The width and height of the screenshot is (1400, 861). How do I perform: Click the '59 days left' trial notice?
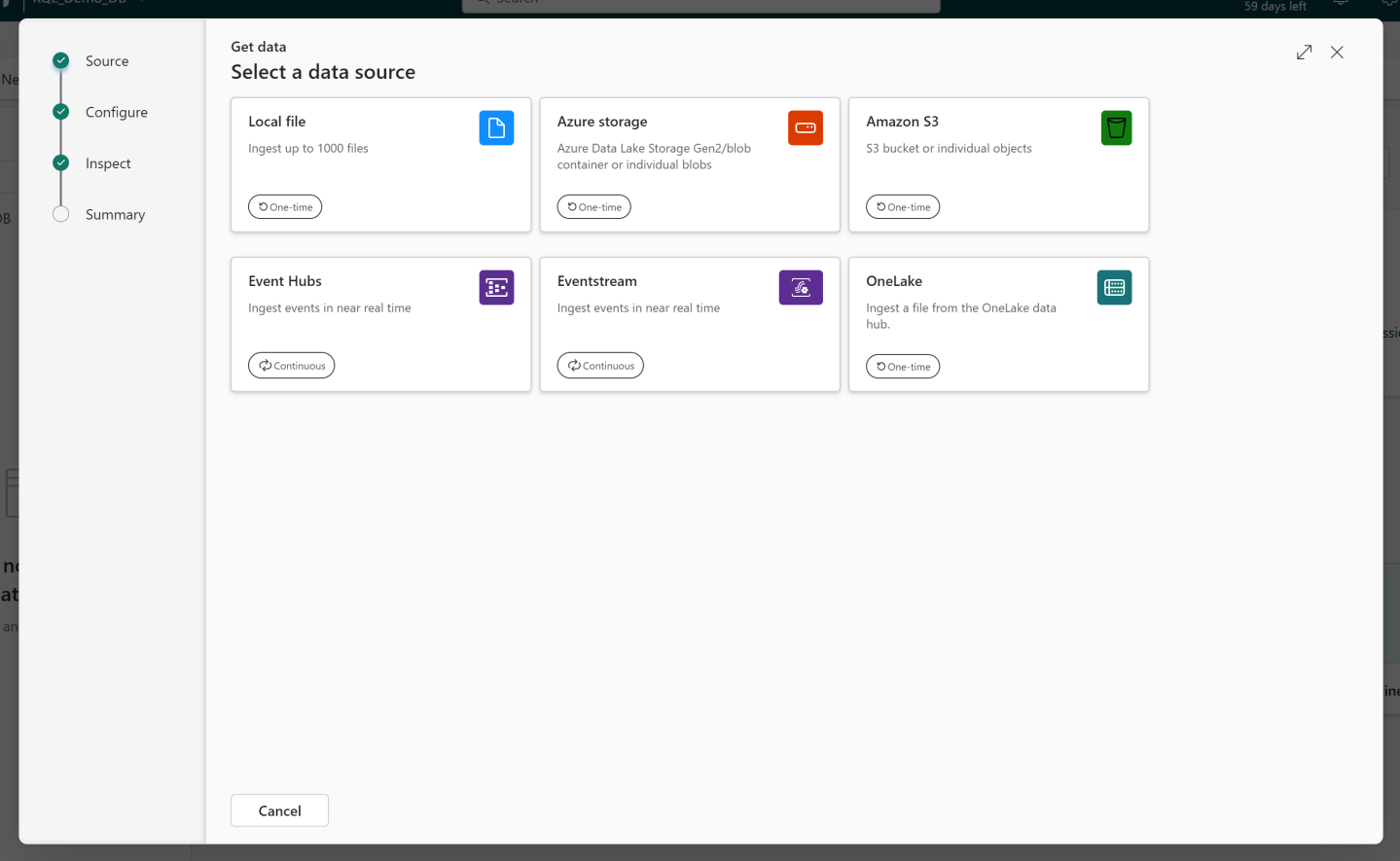point(1275,7)
